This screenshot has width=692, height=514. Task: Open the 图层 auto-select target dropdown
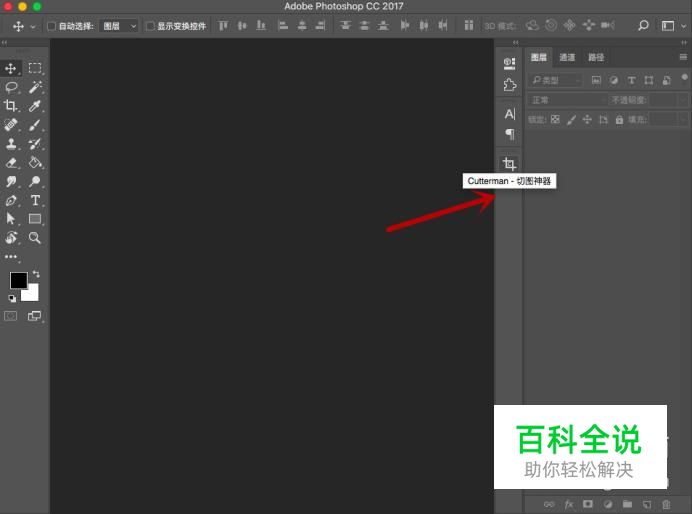[119, 26]
